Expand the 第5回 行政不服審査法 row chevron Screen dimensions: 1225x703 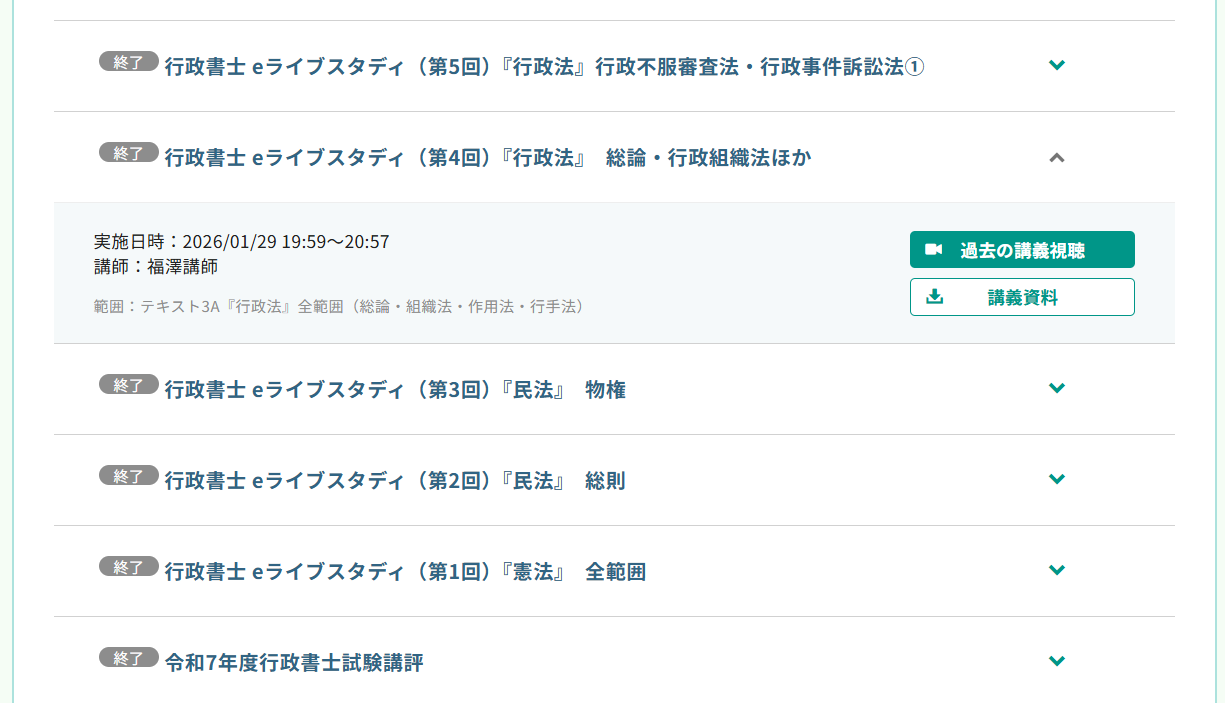(x=1057, y=66)
